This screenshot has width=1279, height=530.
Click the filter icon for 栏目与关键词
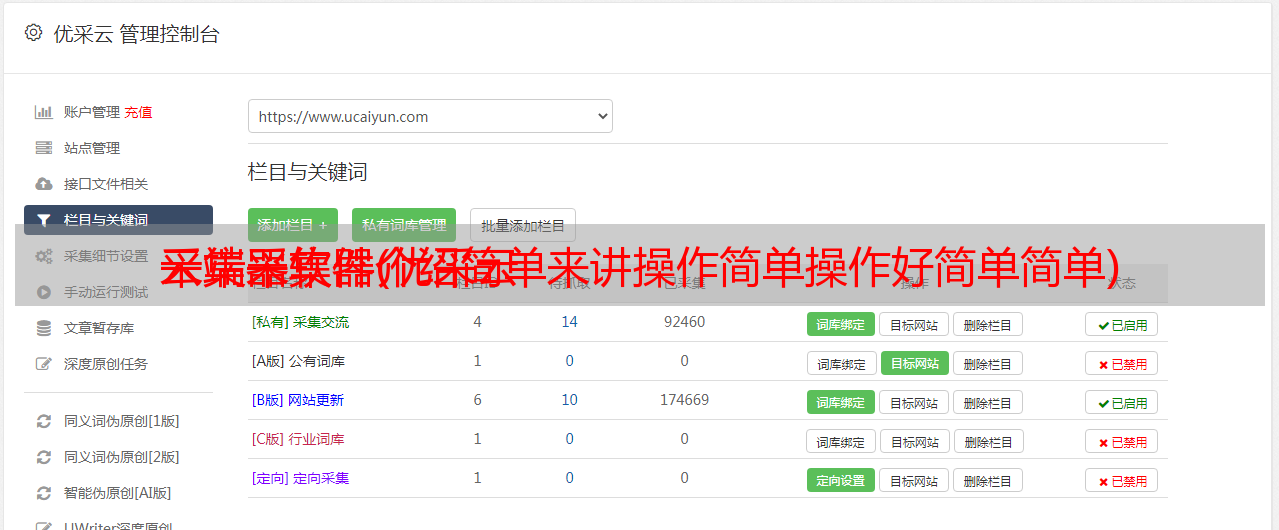43,220
